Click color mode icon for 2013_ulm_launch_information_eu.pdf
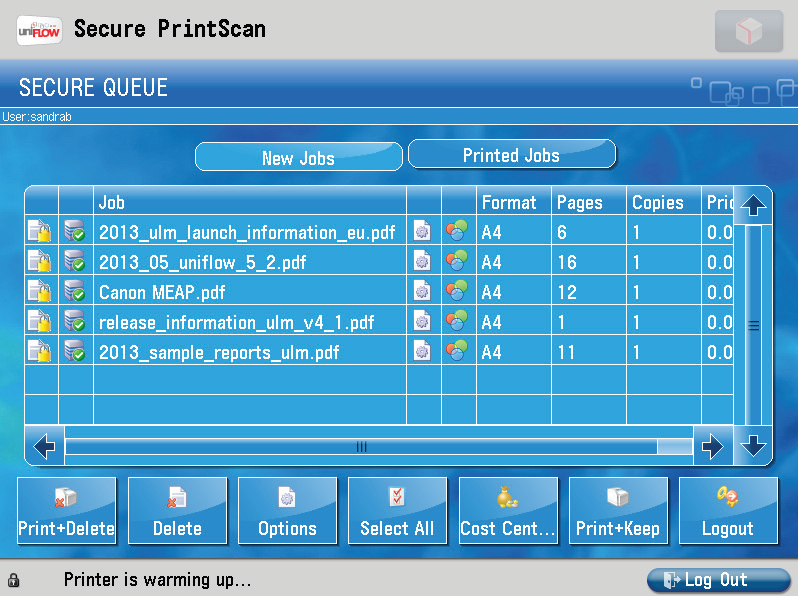799x596 pixels. coord(457,230)
